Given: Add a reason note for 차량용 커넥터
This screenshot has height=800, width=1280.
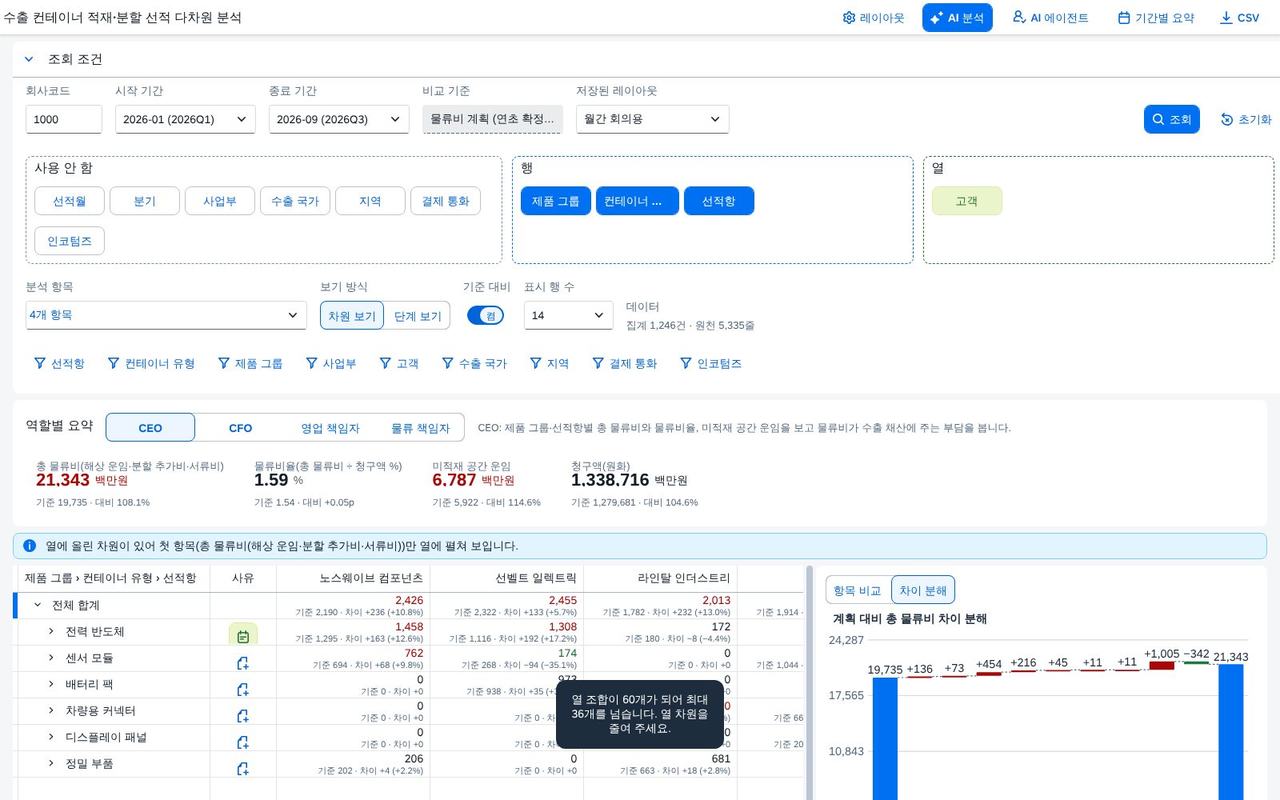Looking at the screenshot, I should [x=243, y=715].
